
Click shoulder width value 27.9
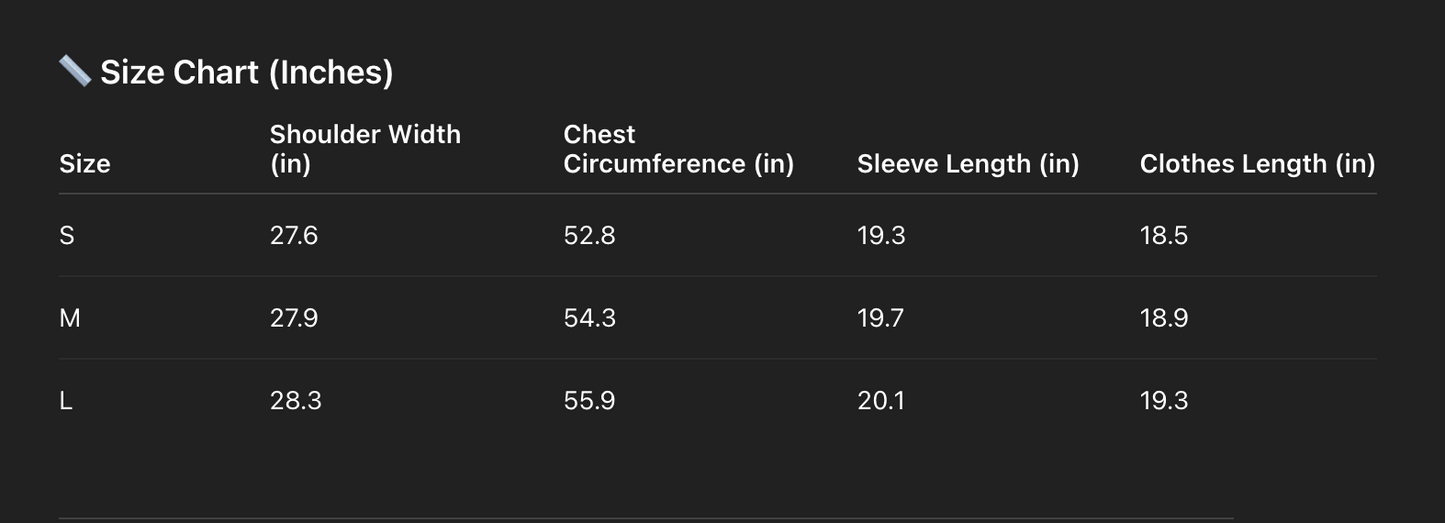click(294, 318)
